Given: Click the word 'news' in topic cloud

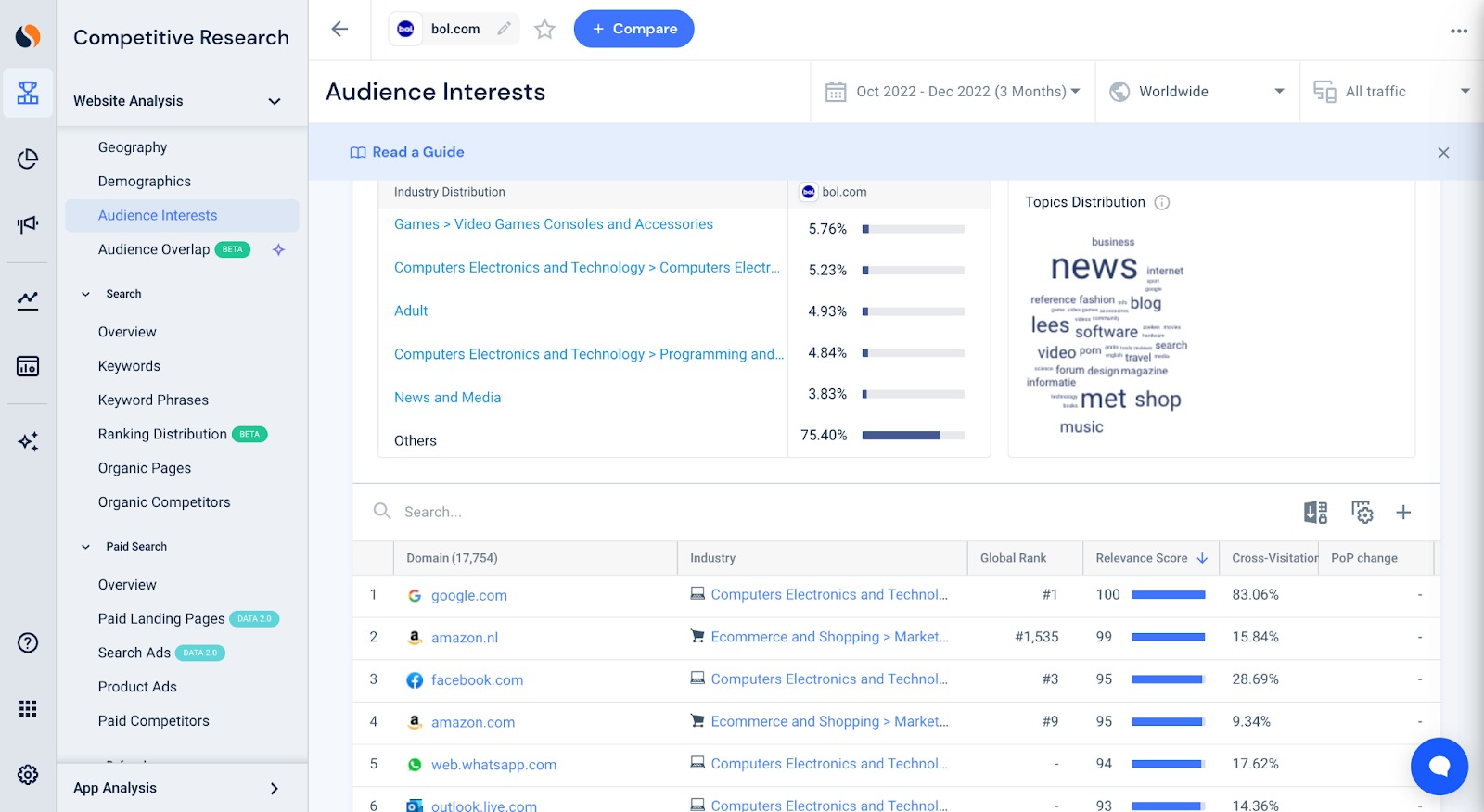Looking at the screenshot, I should [x=1094, y=267].
